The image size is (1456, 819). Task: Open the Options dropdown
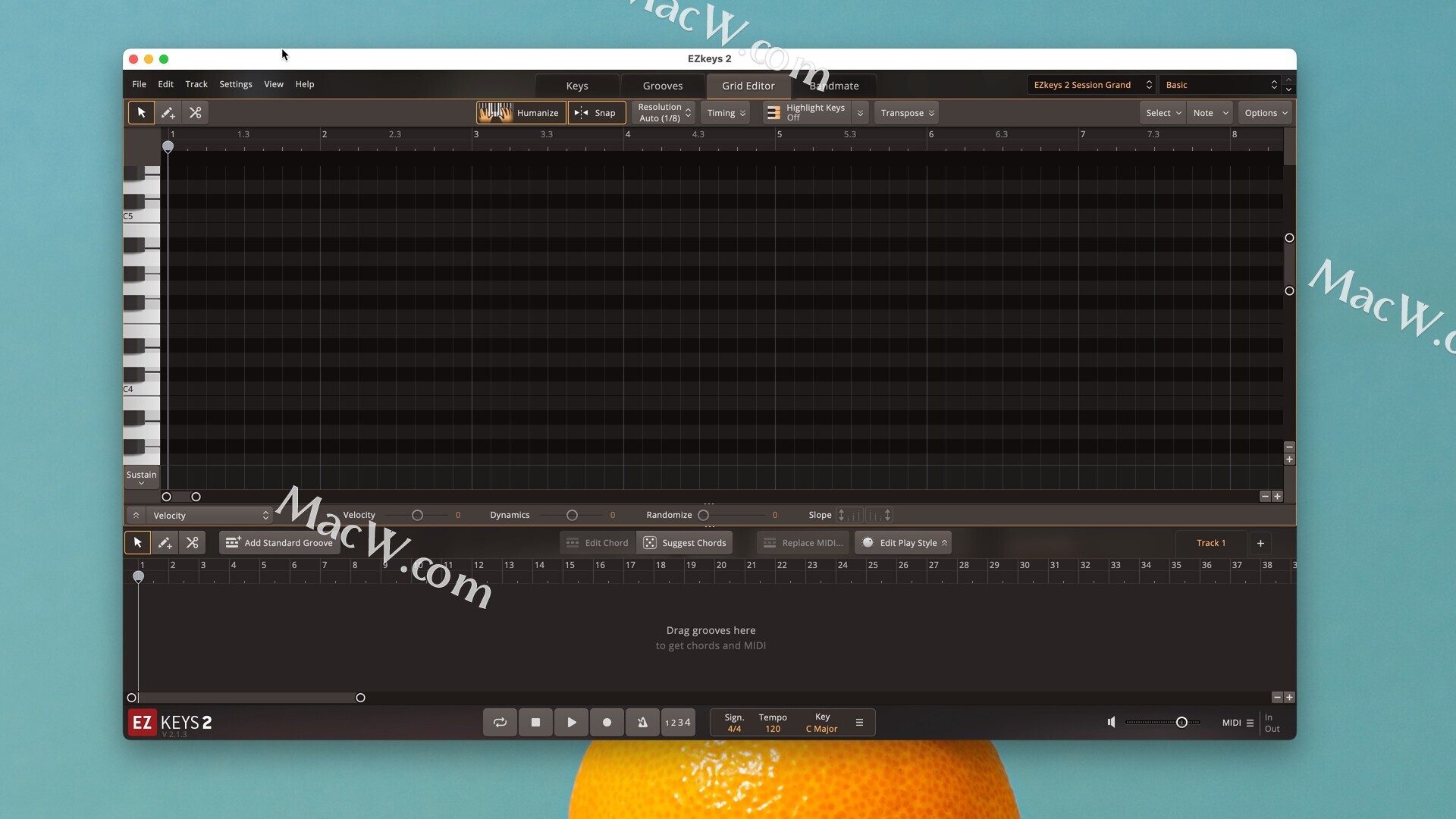coord(1265,112)
